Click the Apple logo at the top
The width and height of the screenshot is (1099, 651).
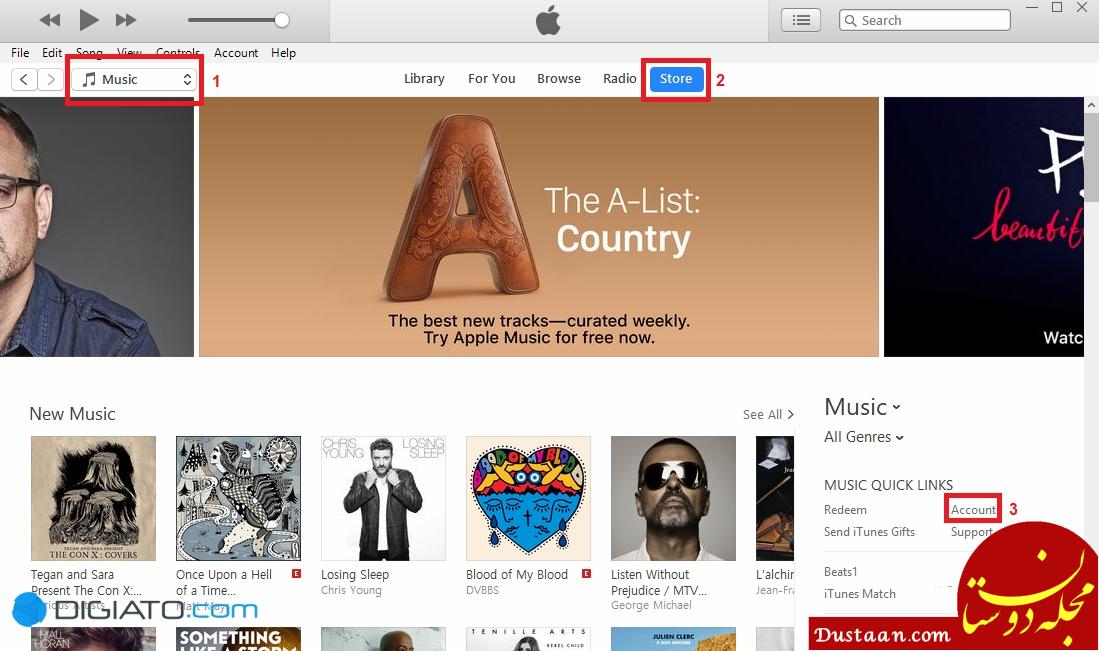click(548, 20)
